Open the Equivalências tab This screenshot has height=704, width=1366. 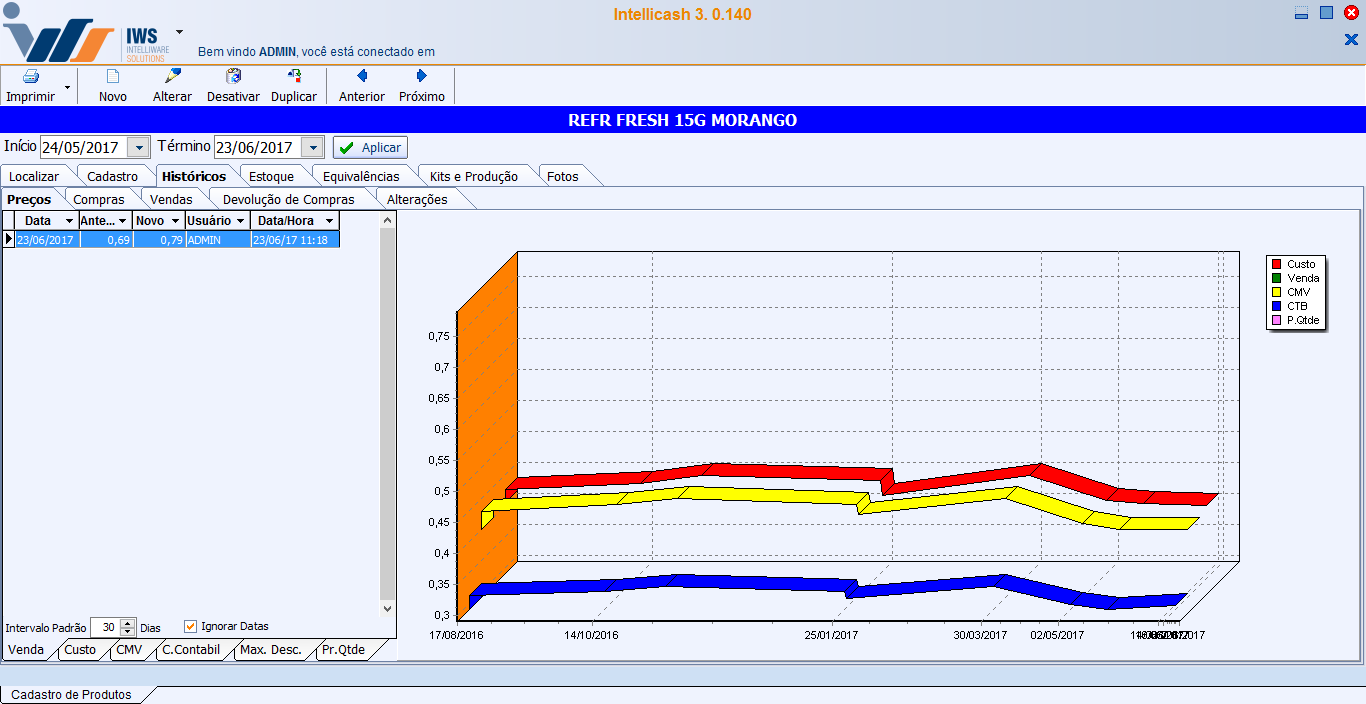pos(361,176)
